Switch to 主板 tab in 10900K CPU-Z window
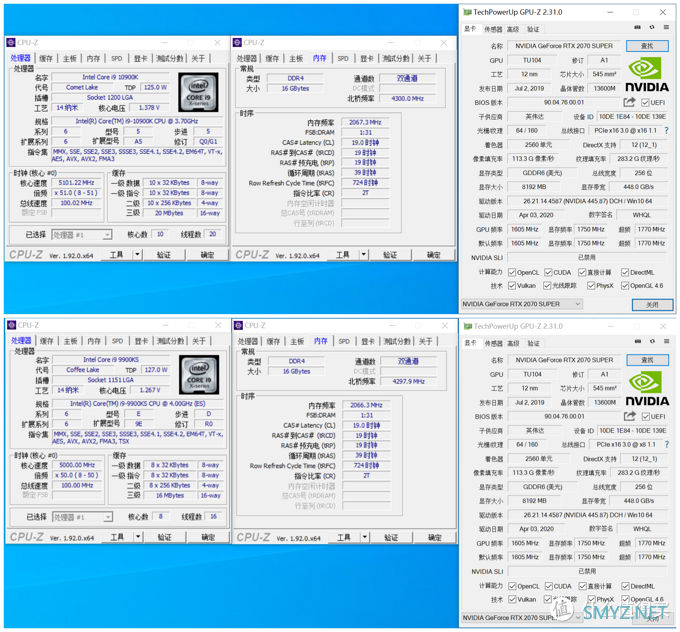 [69, 58]
